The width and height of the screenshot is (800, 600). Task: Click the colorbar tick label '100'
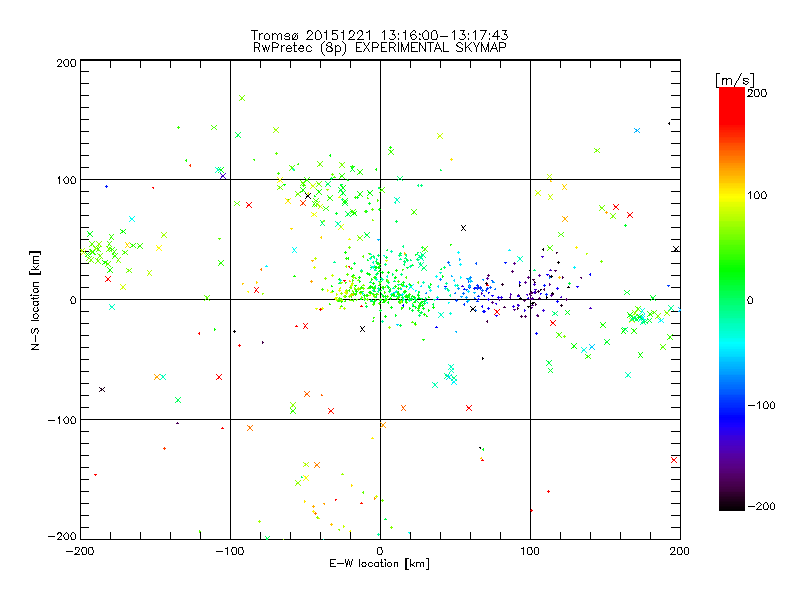click(x=757, y=195)
